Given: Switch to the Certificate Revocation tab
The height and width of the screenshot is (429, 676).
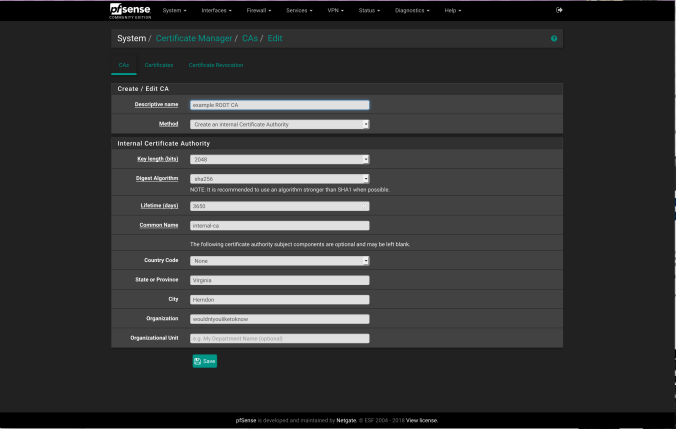Looking at the screenshot, I should tap(216, 65).
